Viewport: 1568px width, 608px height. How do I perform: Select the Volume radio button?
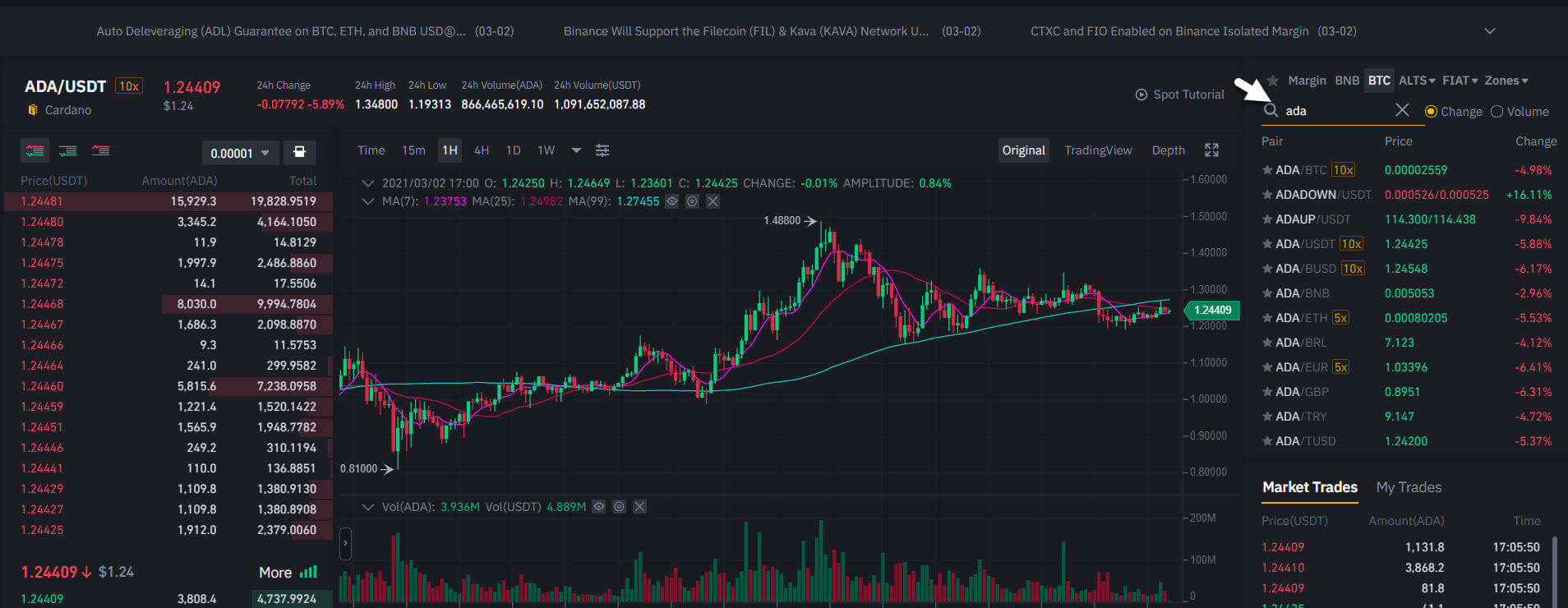tap(1497, 112)
